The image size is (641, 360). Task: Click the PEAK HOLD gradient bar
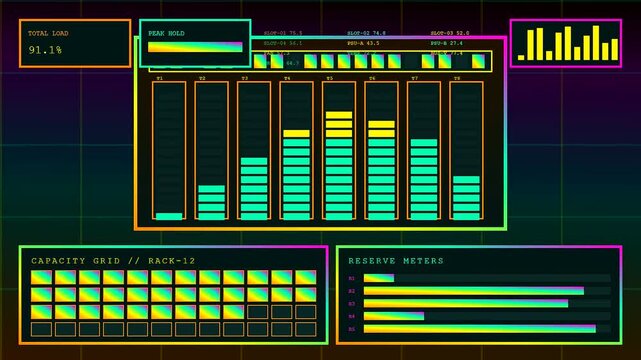[x=195, y=47]
